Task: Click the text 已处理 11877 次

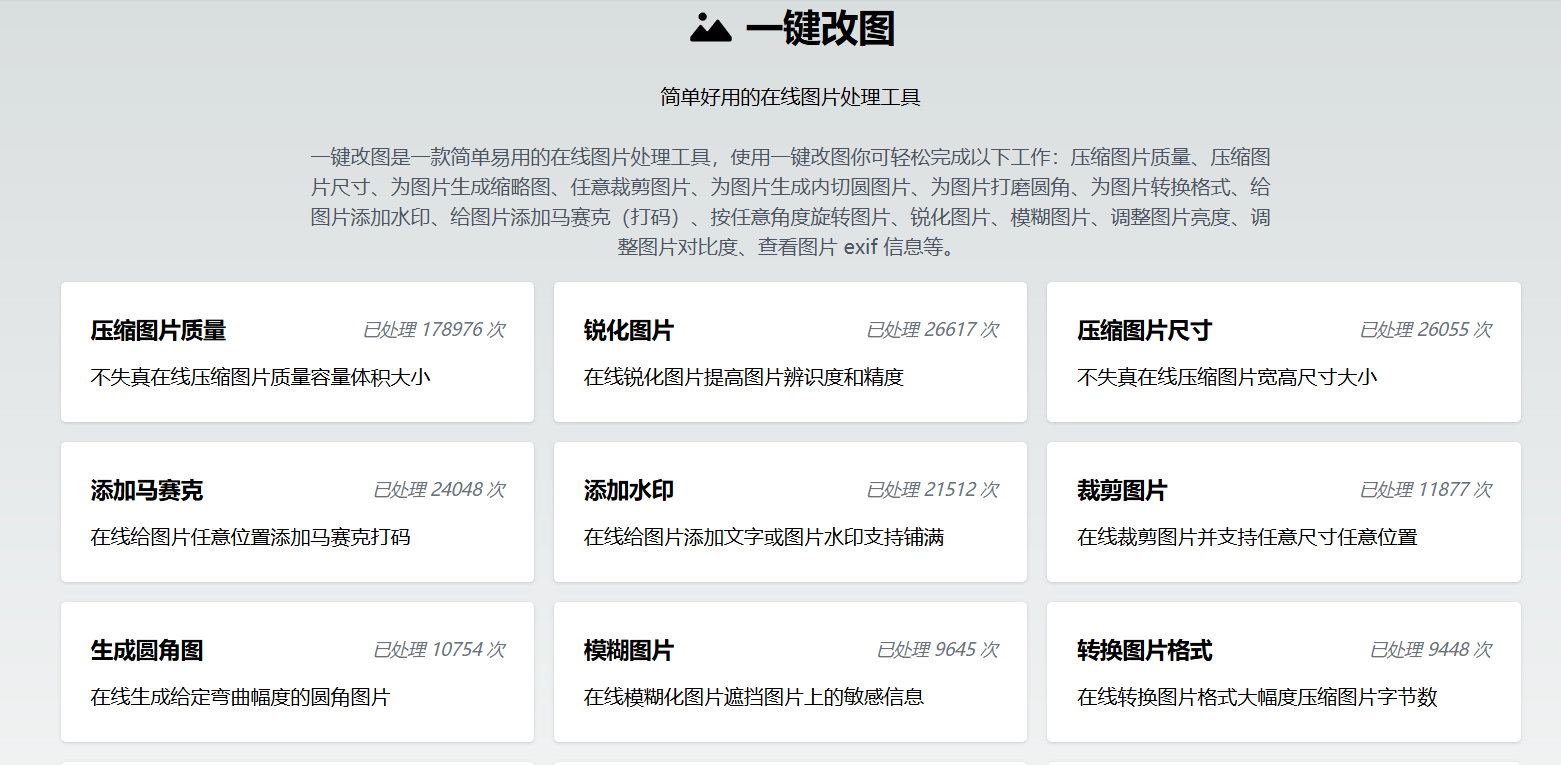Action: pyautogui.click(x=1426, y=490)
